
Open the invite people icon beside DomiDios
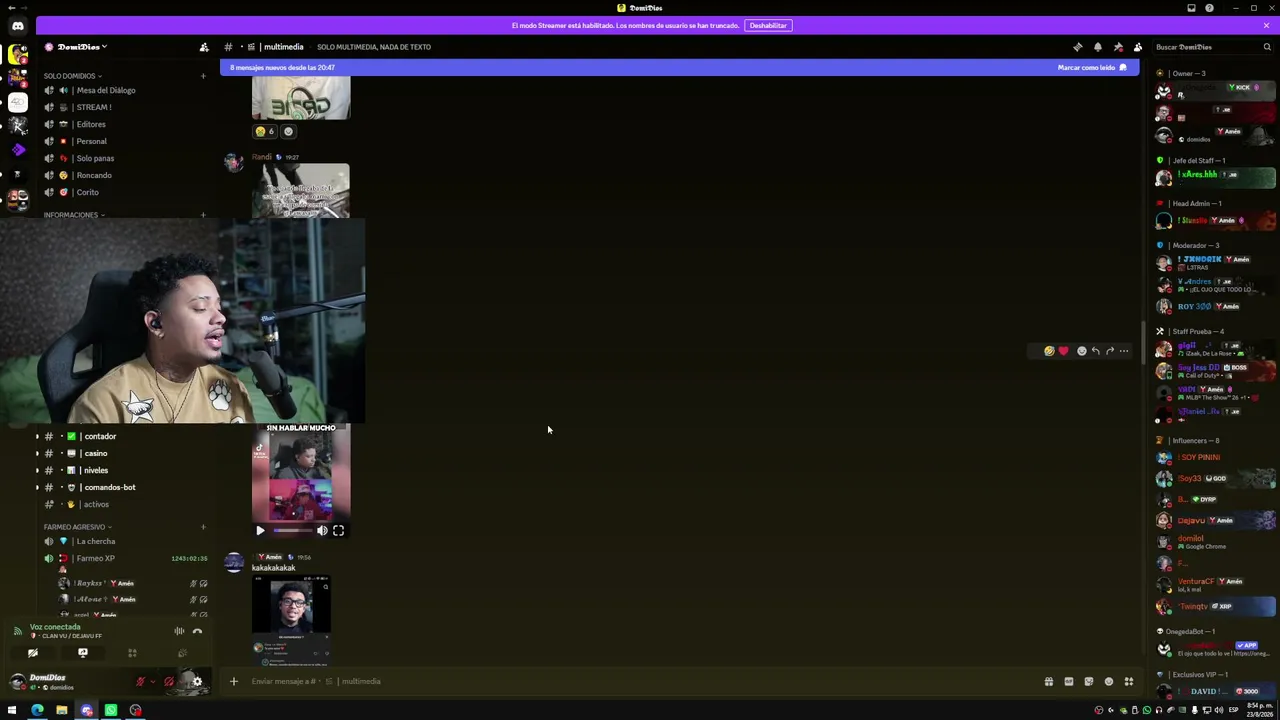204,47
